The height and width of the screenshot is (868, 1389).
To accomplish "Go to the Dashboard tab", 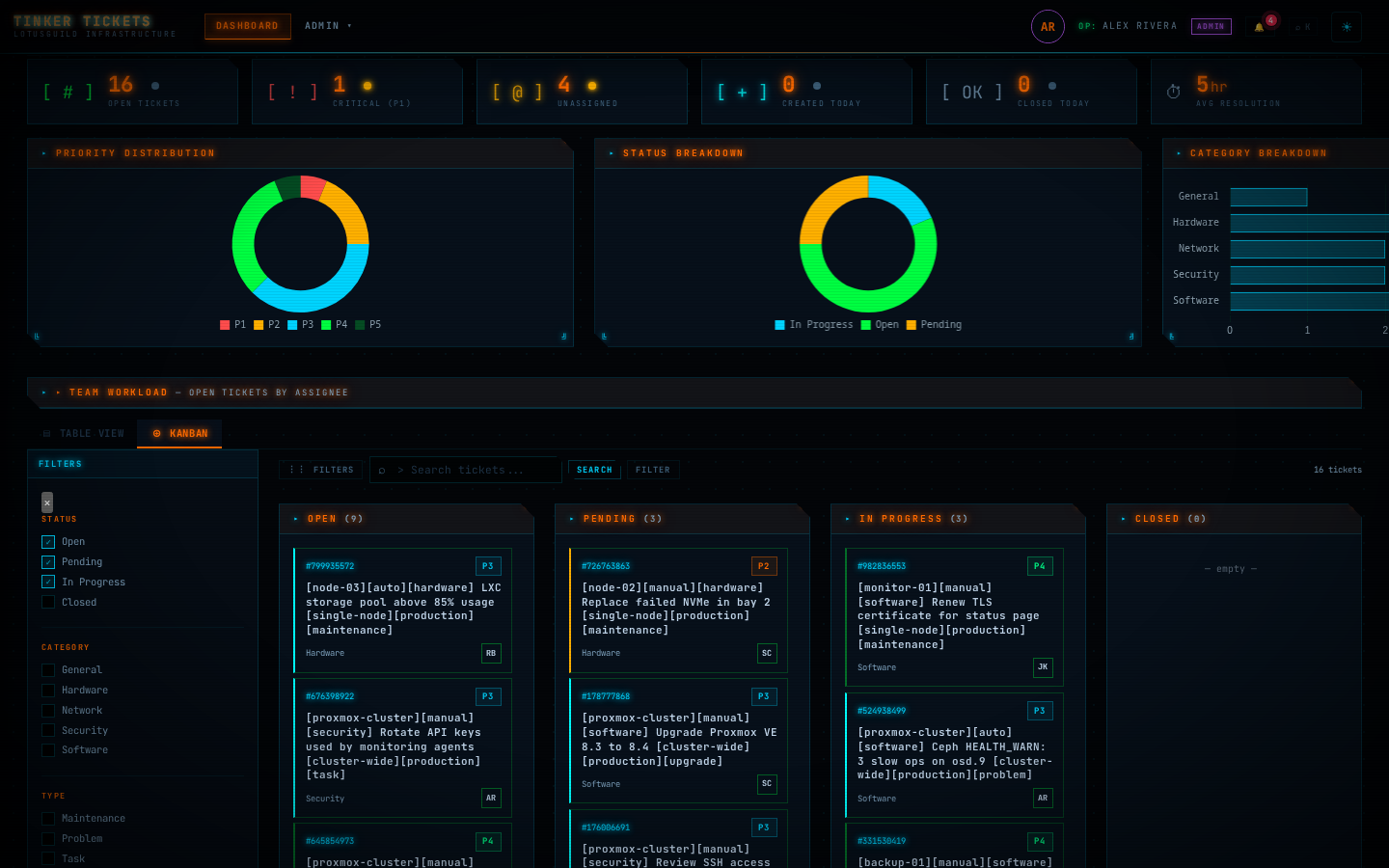I will [247, 26].
